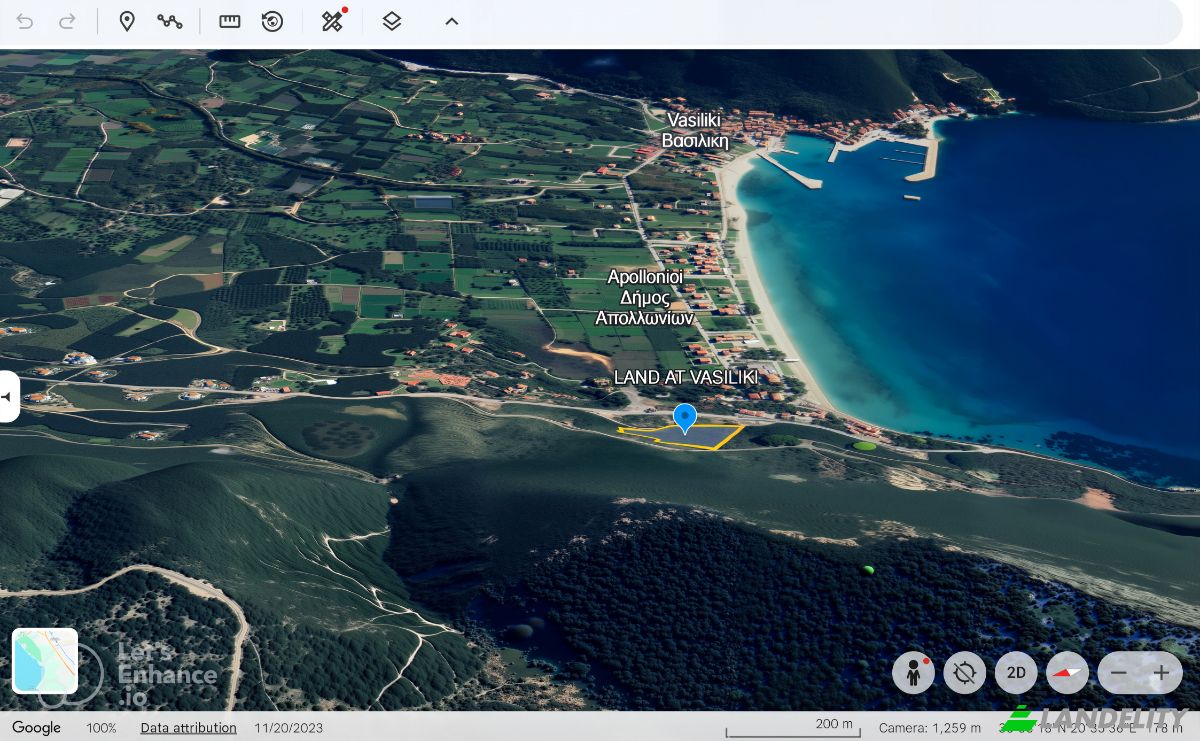Open the measure ruler tool
Viewport: 1200px width, 741px height.
tap(230, 21)
